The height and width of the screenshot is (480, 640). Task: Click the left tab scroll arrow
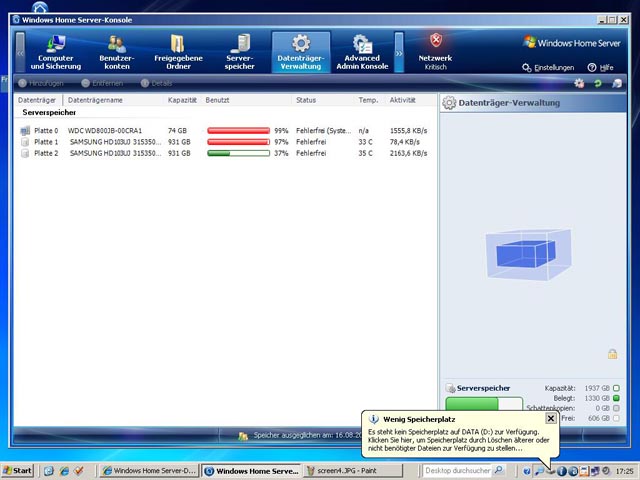tap(20, 53)
